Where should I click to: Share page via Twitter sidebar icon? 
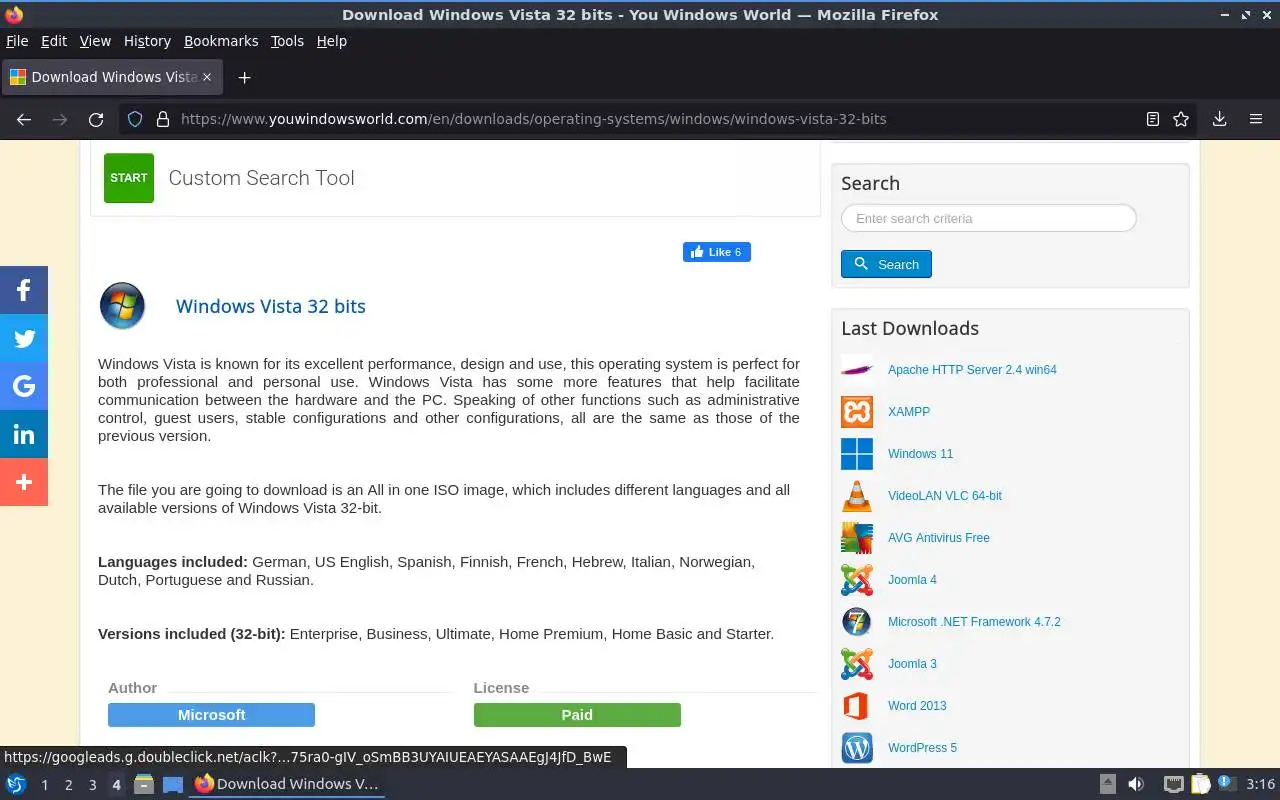[x=24, y=338]
